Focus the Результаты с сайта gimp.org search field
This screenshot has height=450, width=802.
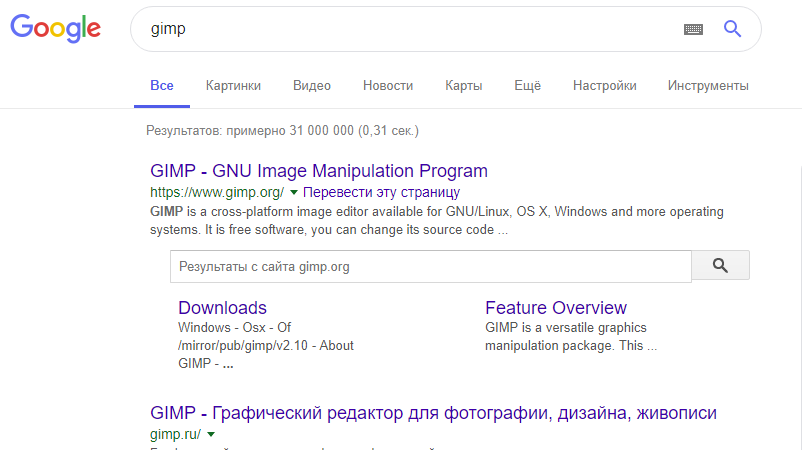point(431,266)
